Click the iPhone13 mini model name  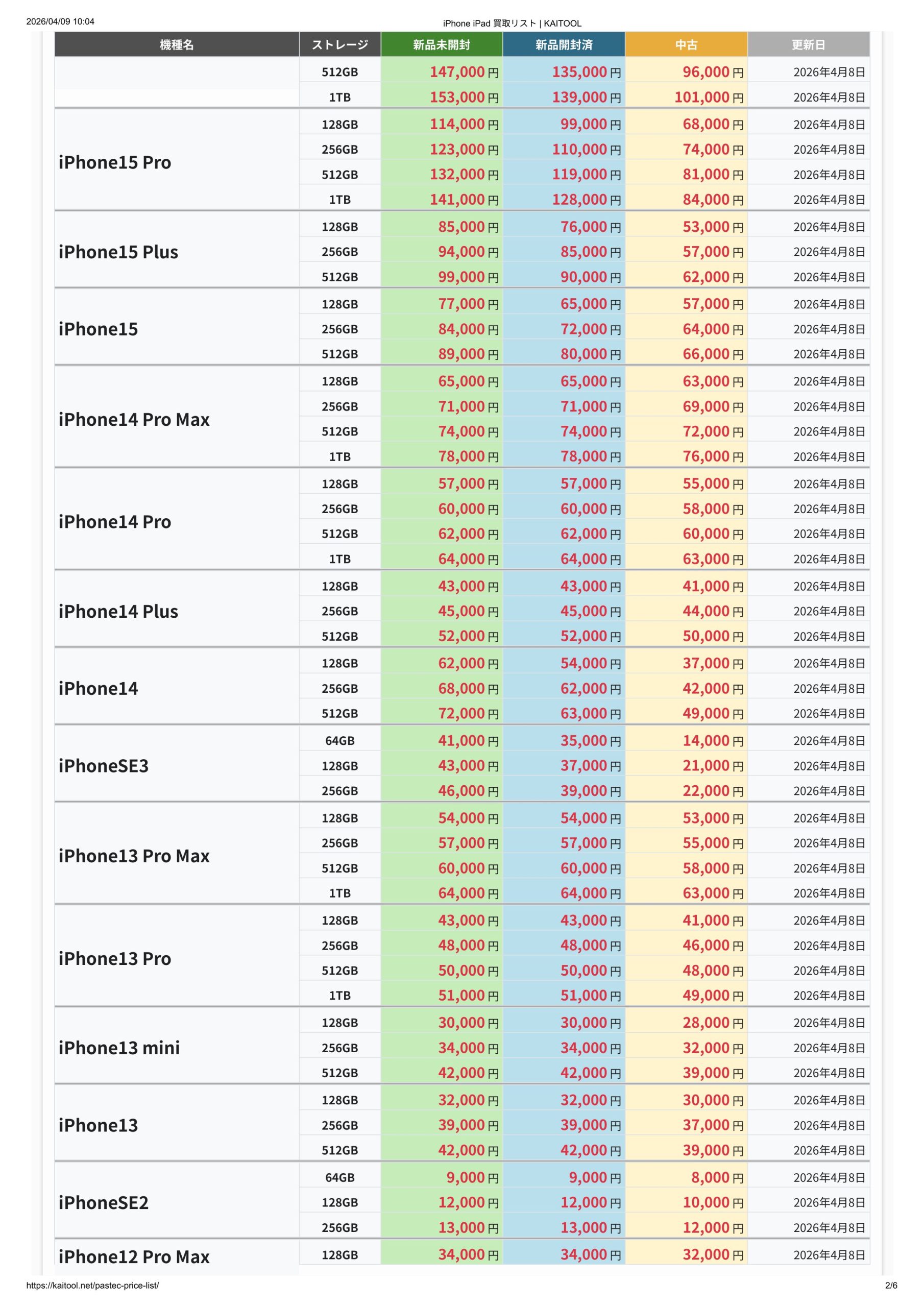[x=119, y=1048]
